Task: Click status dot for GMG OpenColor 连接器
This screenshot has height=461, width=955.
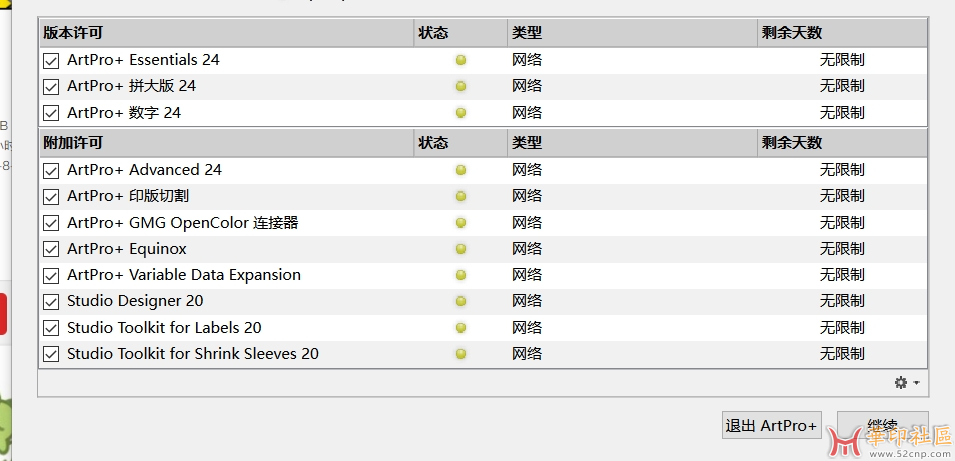Action: pyautogui.click(x=461, y=223)
